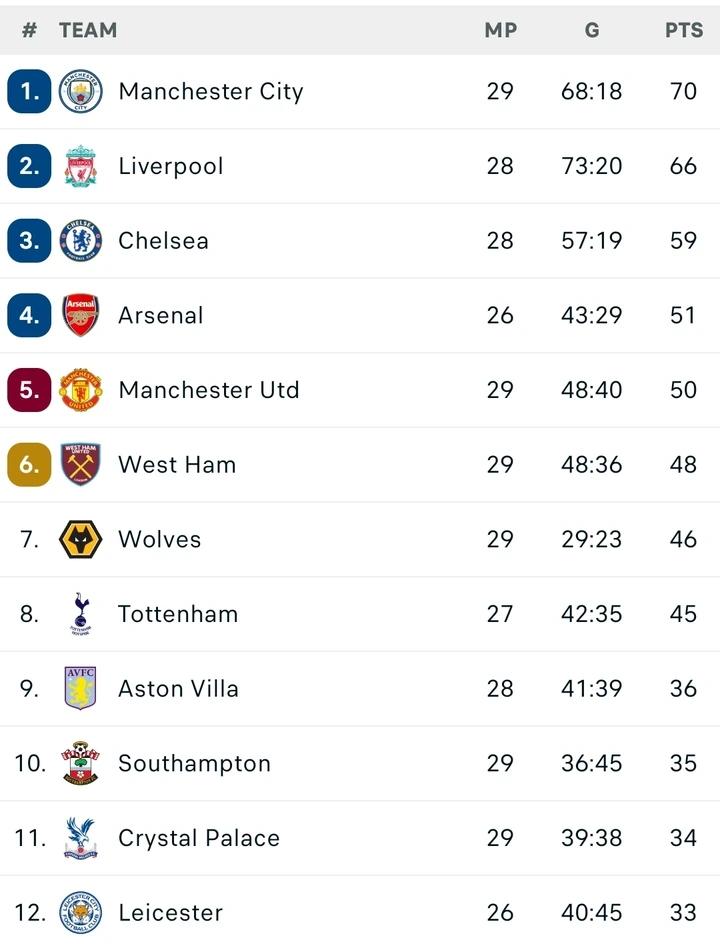Click the Manchester Utd club crest
The image size is (720, 948).
(x=80, y=390)
